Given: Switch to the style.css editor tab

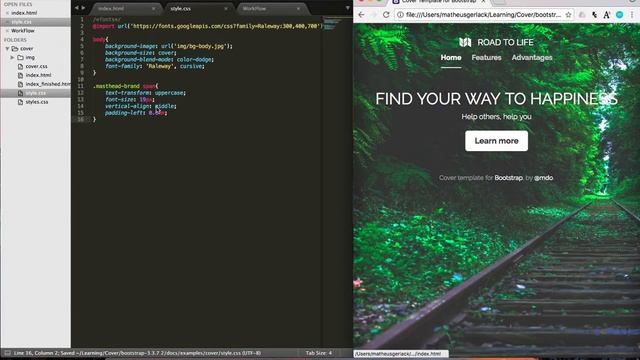Looking at the screenshot, I should [x=199, y=9].
